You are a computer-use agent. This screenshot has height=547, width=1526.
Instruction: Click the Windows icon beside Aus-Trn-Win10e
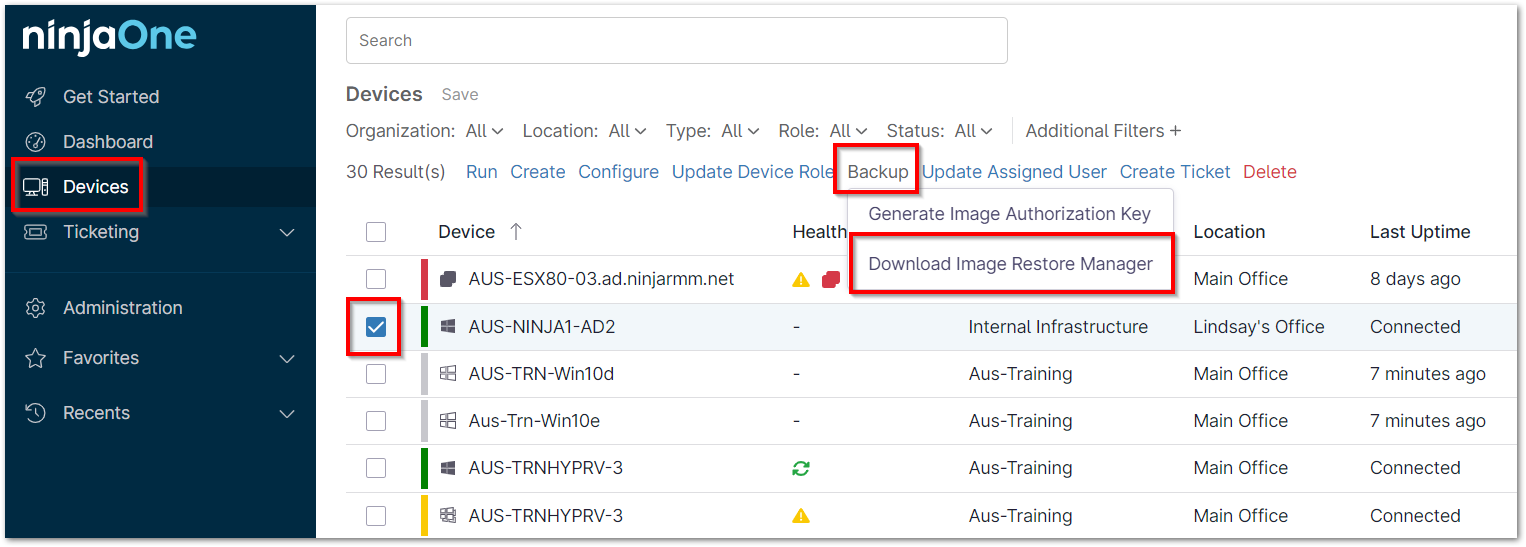[x=448, y=421]
